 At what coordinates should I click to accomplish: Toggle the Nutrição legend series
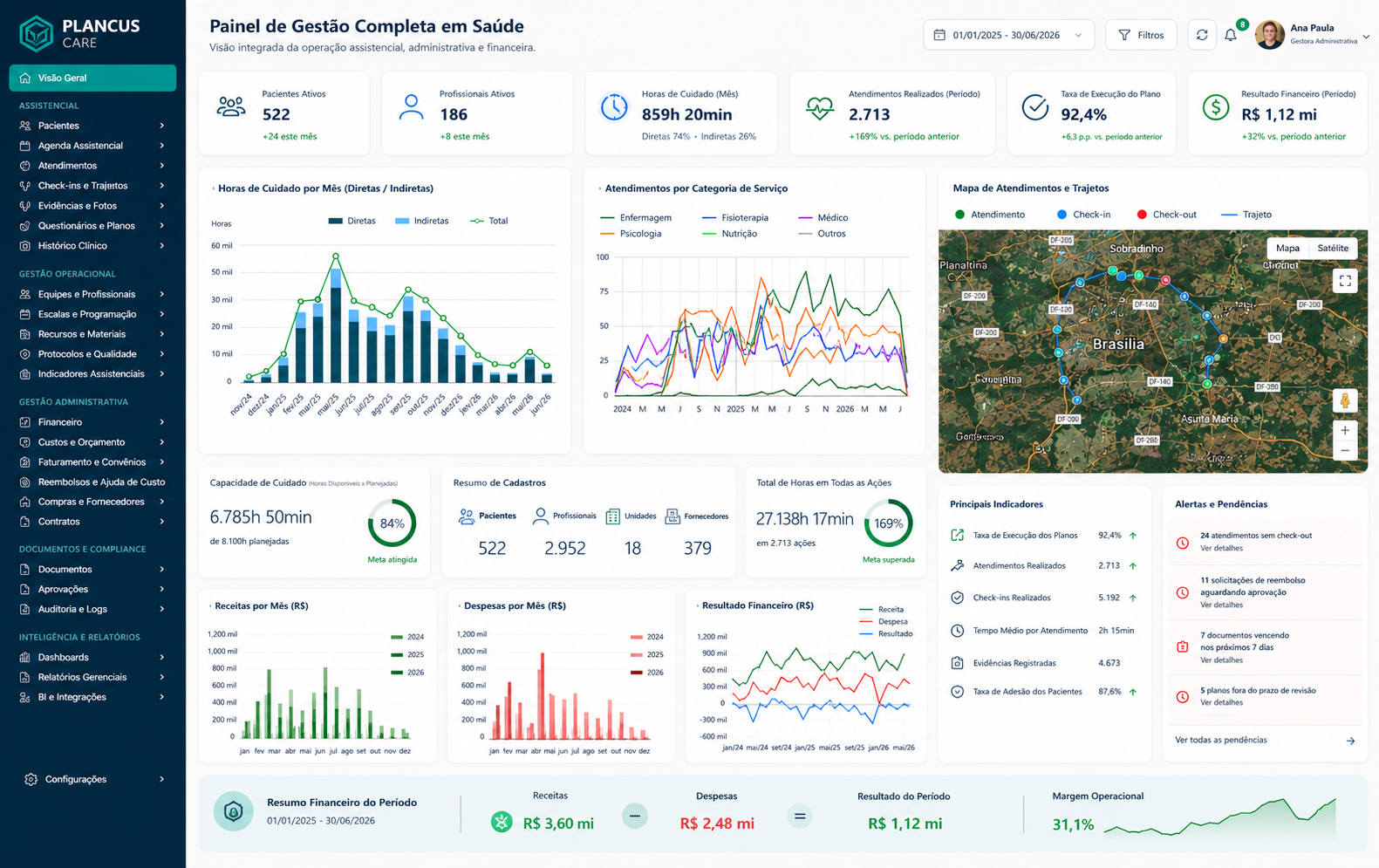[729, 234]
